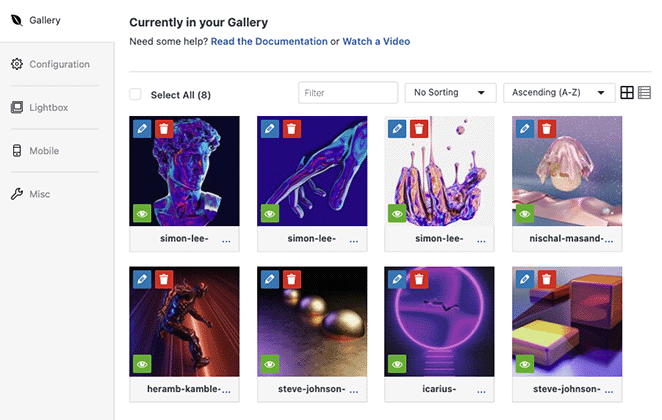
Task: Click the trash icon on the icarius neon circle image
Action: point(419,279)
